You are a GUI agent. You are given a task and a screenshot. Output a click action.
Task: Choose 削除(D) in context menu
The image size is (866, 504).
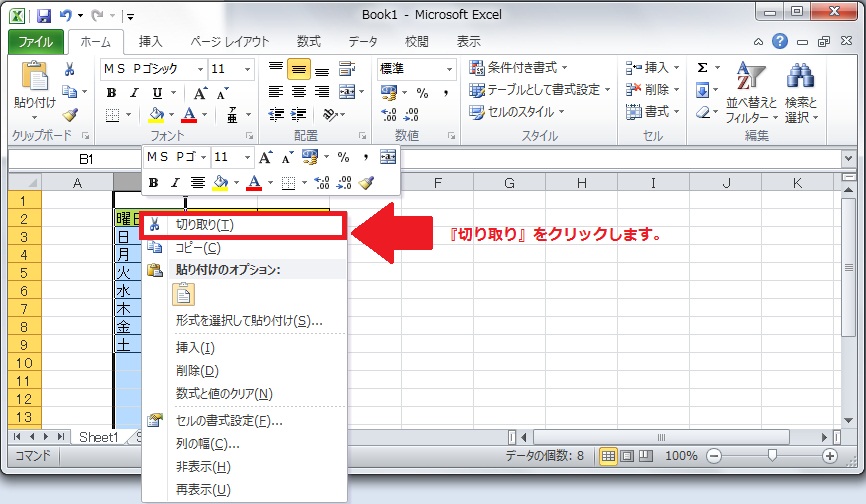coord(245,371)
